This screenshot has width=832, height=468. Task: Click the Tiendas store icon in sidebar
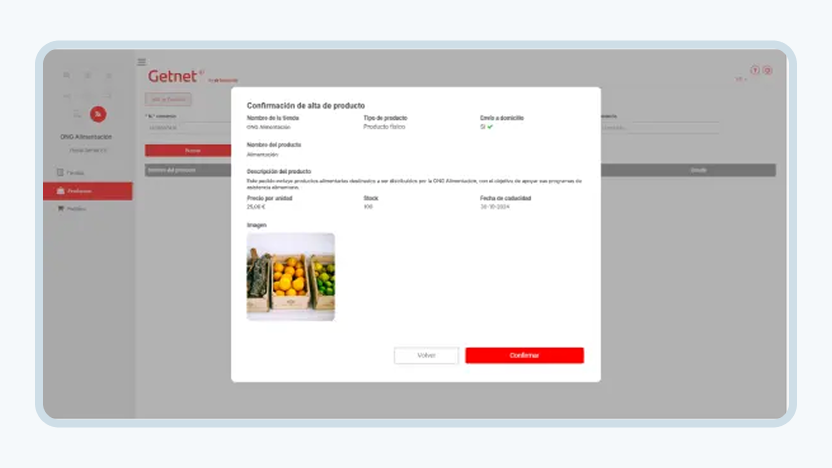60,172
